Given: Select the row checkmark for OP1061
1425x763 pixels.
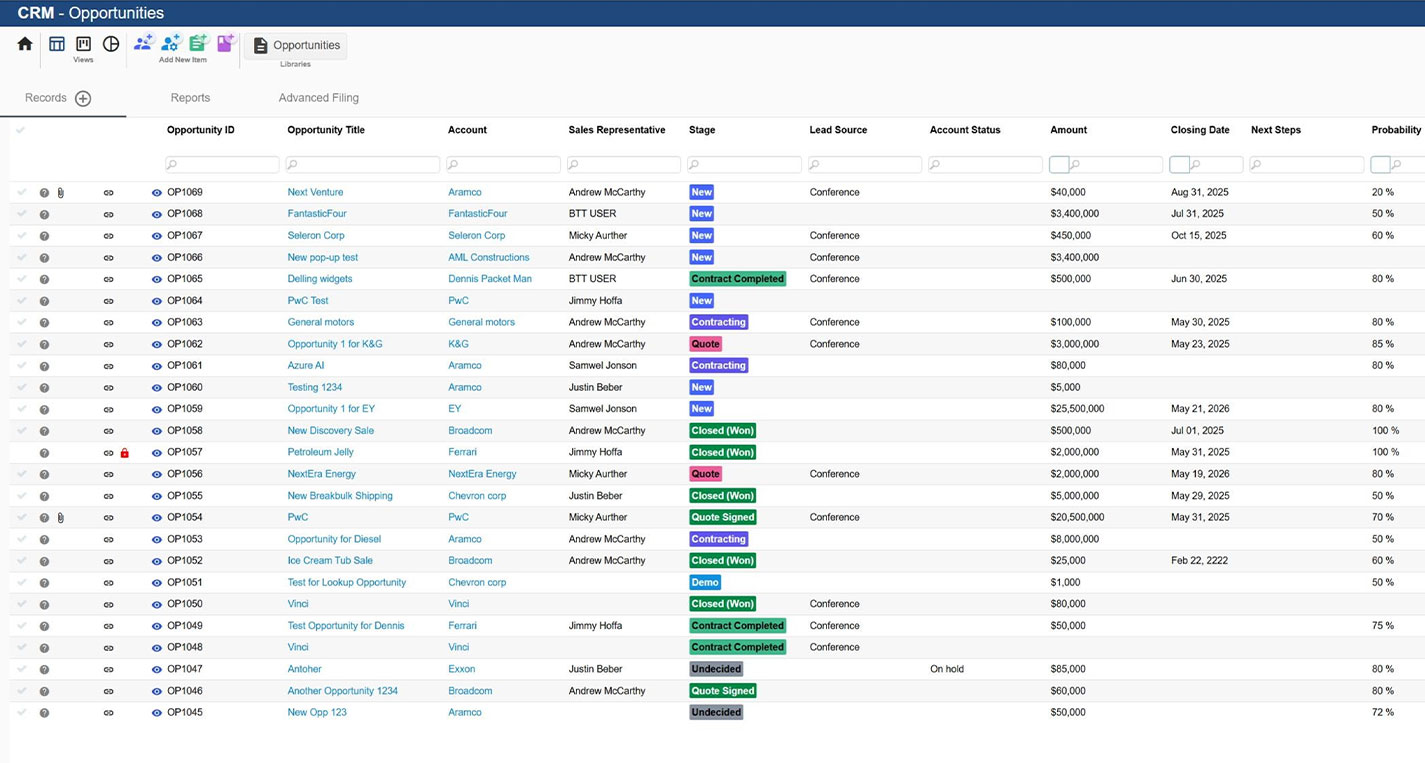Looking at the screenshot, I should coord(21,366).
